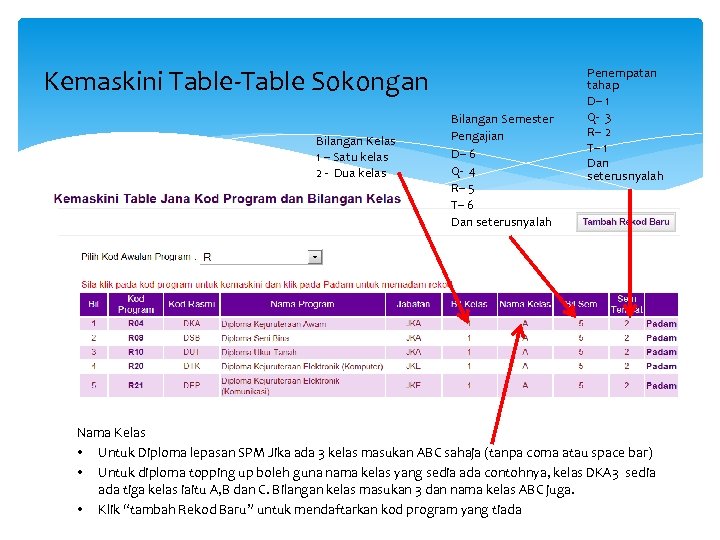Image resolution: width=720 pixels, height=540 pixels.
Task: Select the Kod Program column header
Action: pyautogui.click(x=136, y=304)
